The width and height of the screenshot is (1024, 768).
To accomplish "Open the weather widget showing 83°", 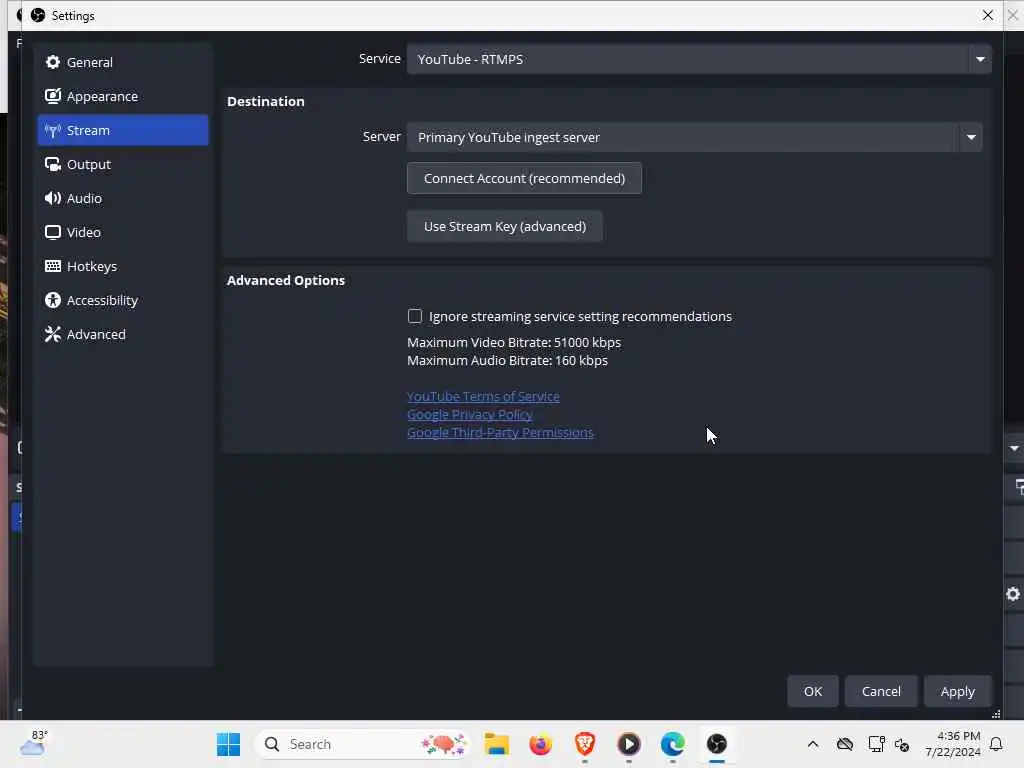I will (x=34, y=743).
